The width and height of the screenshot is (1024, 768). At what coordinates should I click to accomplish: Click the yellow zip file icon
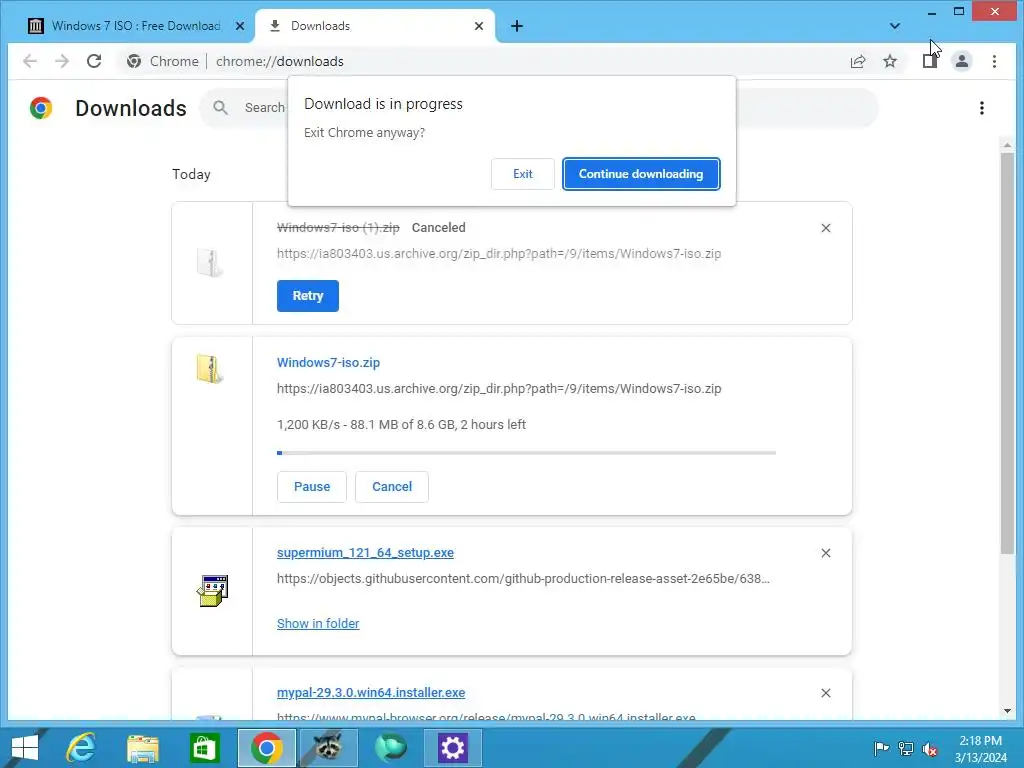(210, 369)
